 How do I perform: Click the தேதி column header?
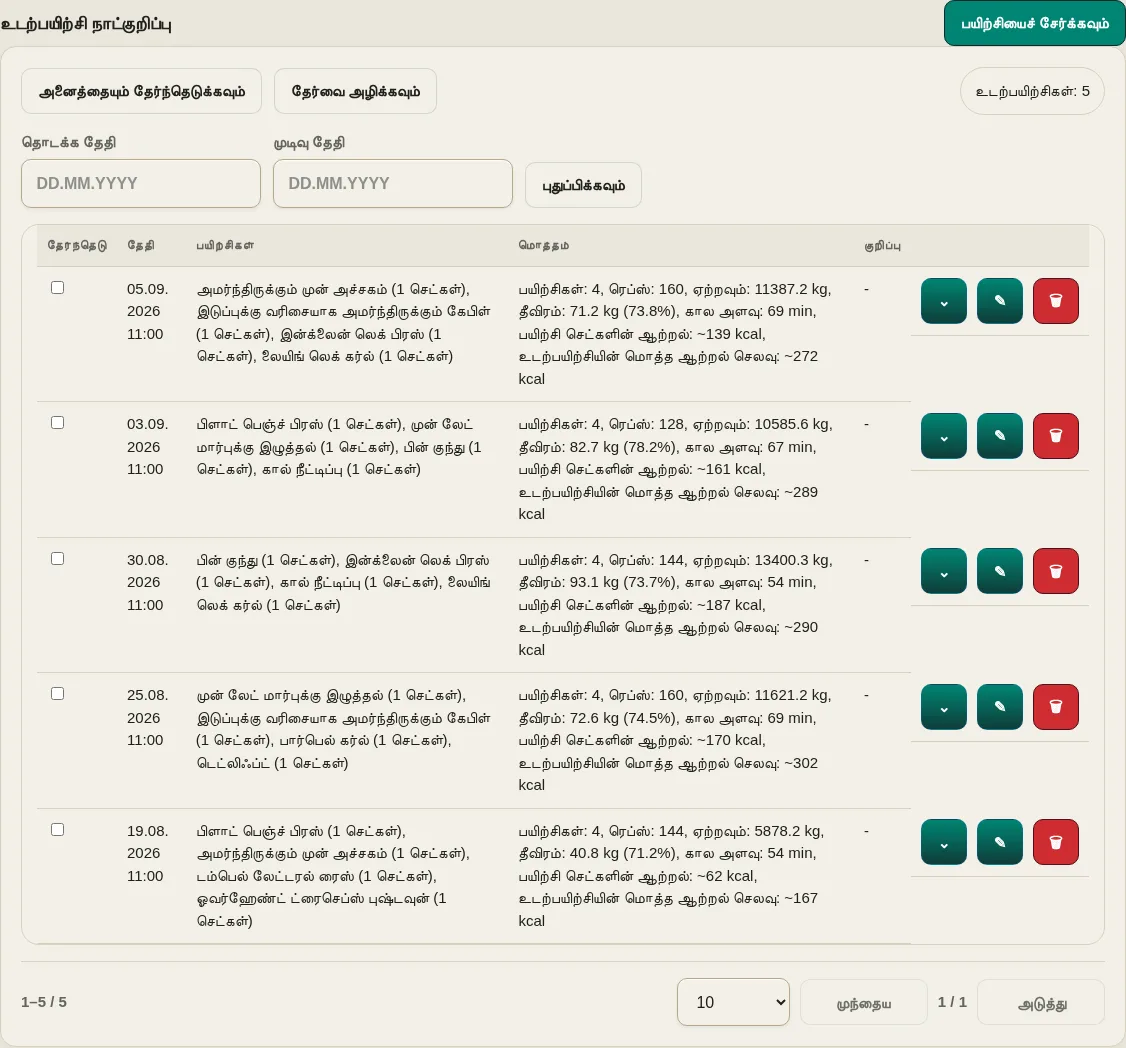coord(141,246)
